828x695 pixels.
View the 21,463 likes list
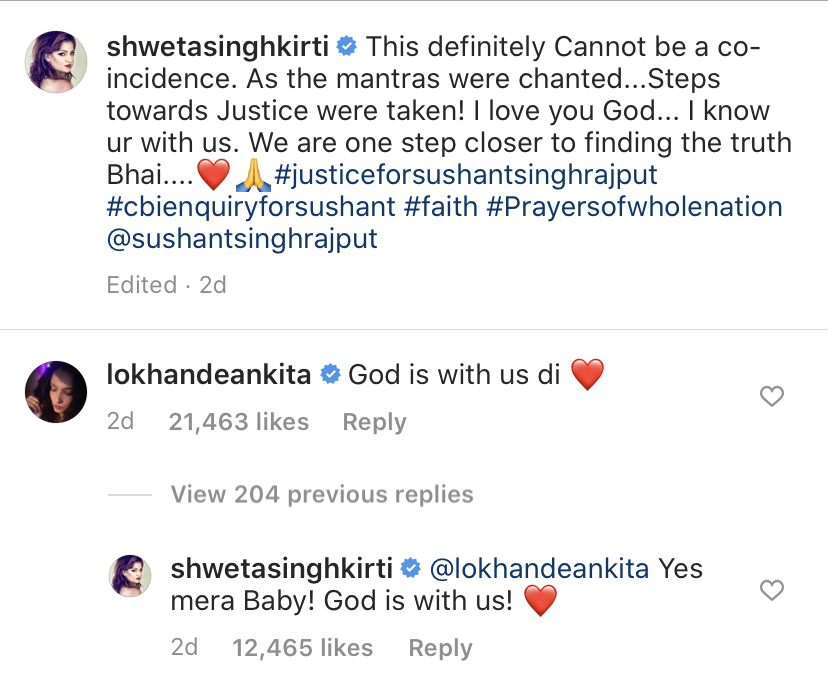click(x=239, y=423)
